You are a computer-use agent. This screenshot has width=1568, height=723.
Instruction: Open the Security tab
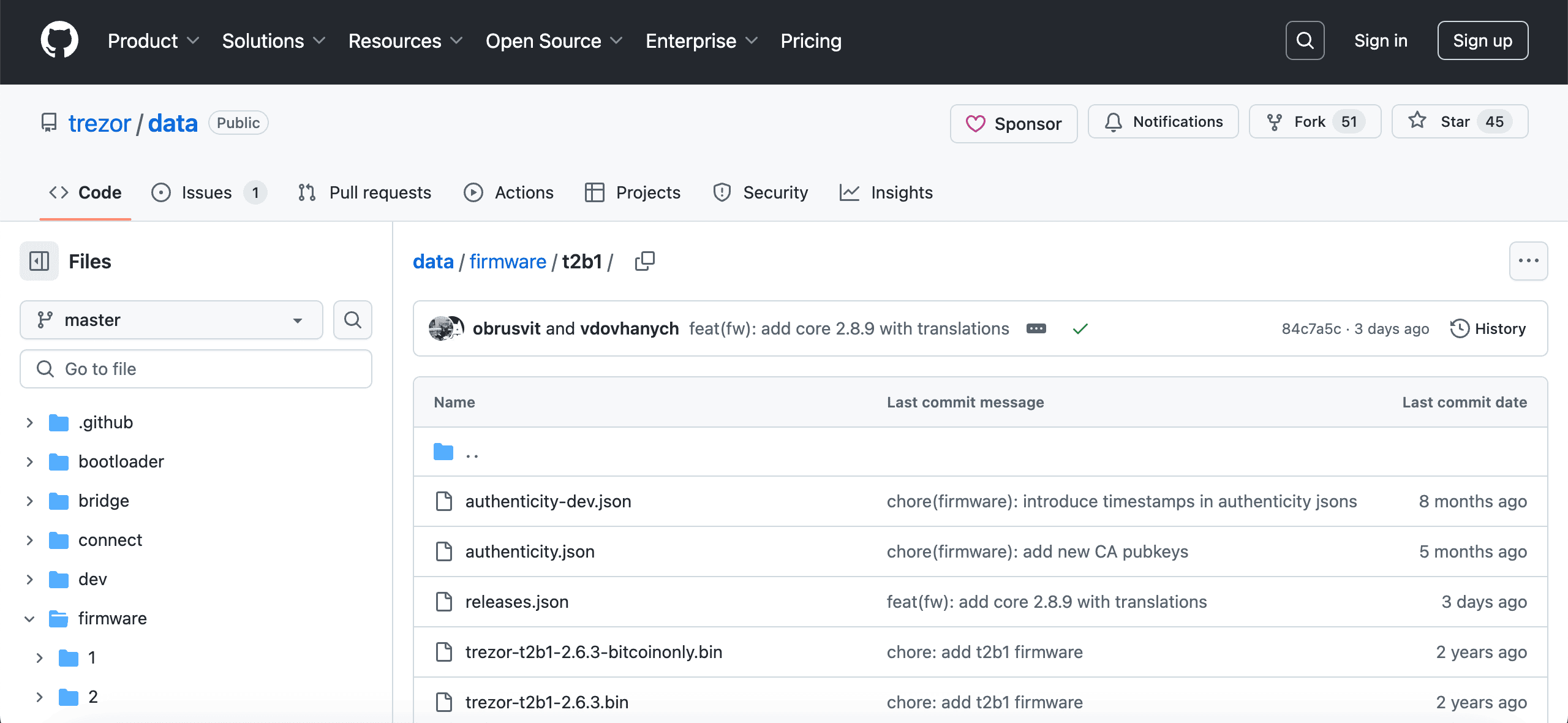pos(761,192)
